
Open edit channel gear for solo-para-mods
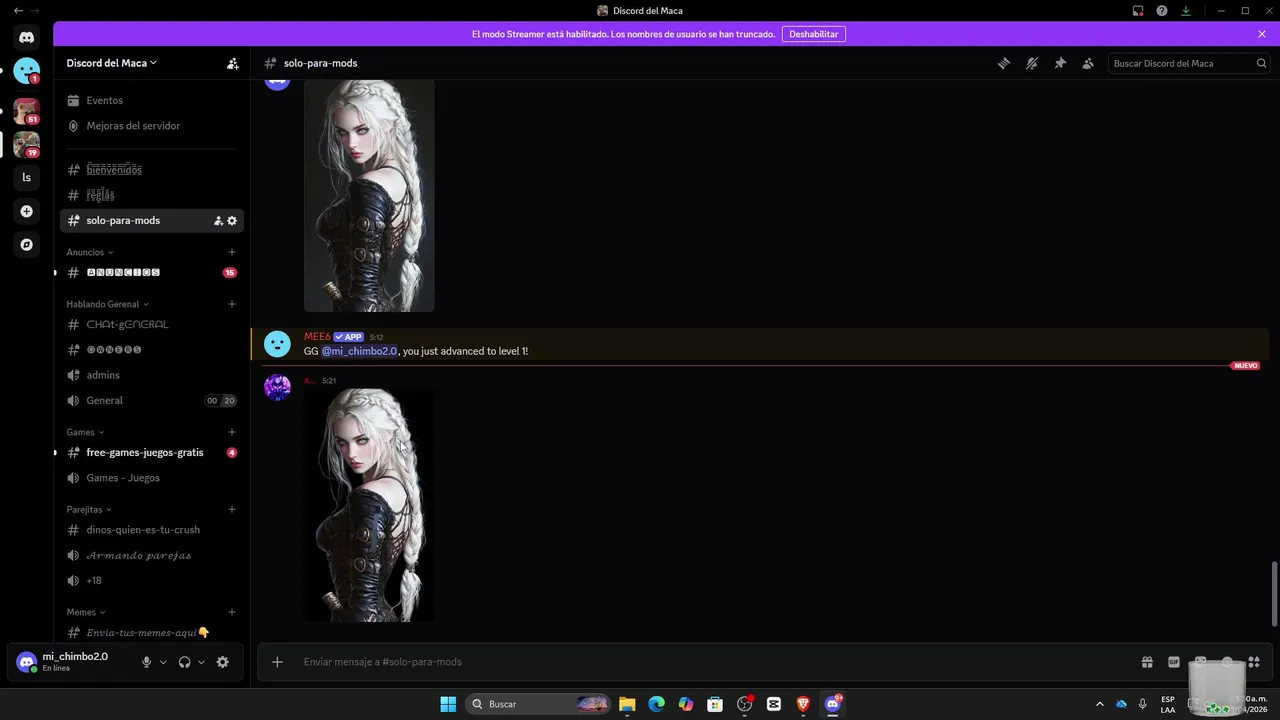click(x=232, y=221)
